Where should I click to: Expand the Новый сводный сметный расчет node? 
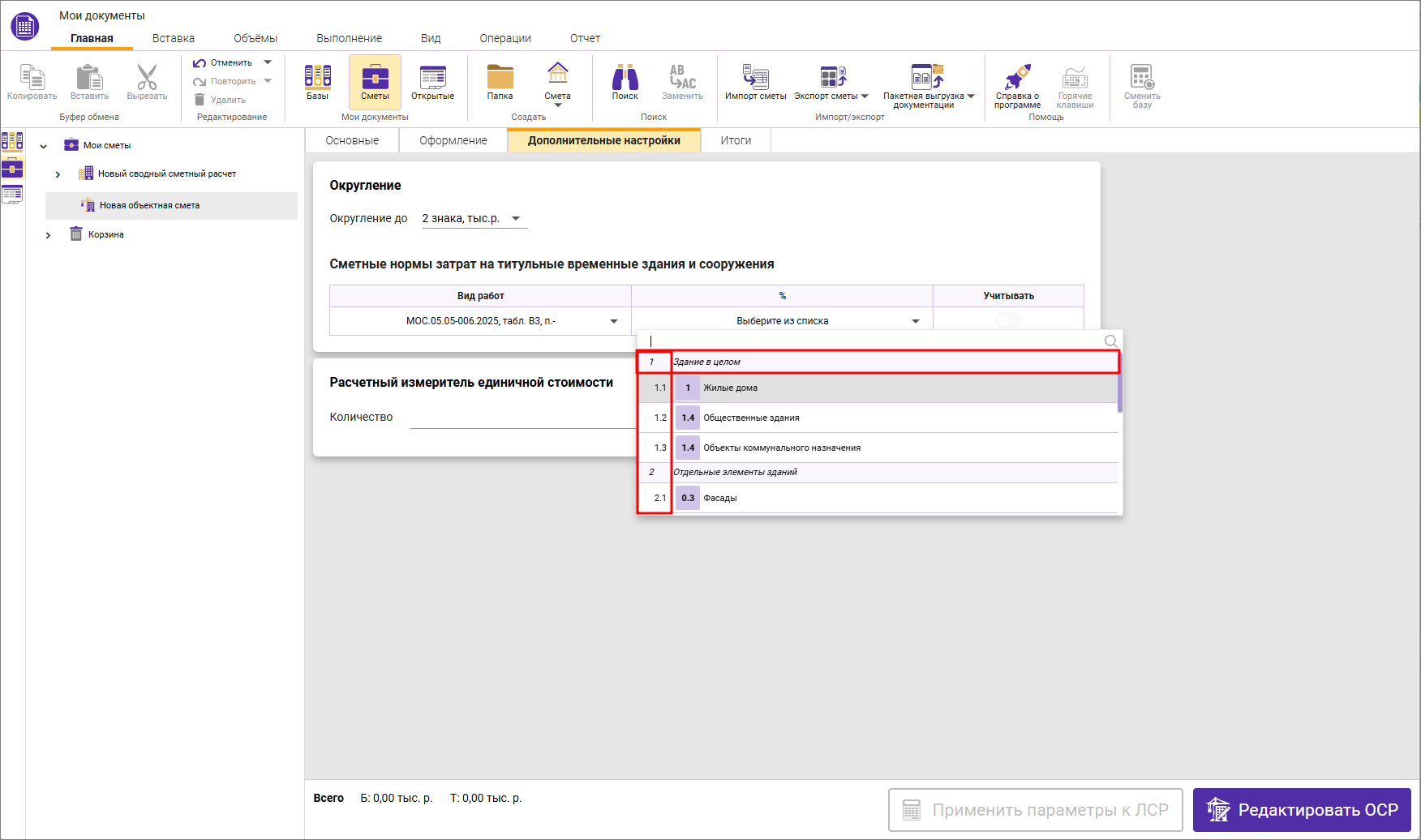click(x=58, y=174)
